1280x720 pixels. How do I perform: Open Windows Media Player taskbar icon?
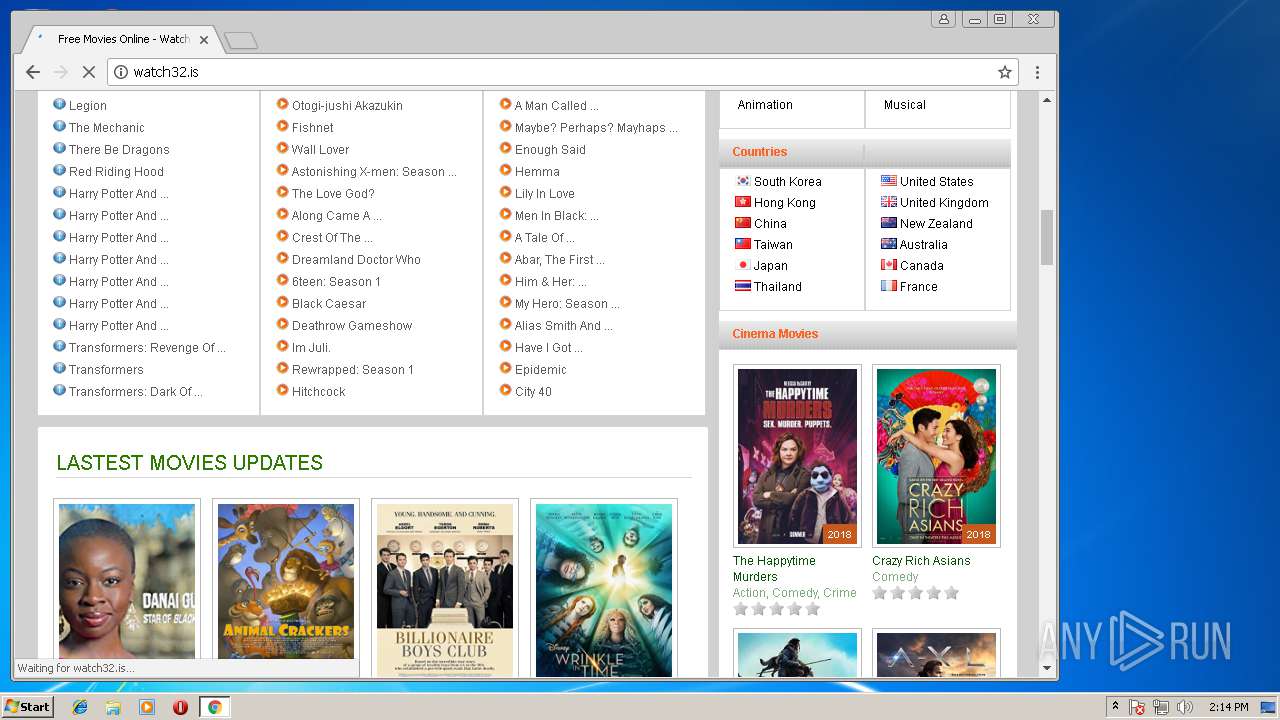(x=147, y=707)
